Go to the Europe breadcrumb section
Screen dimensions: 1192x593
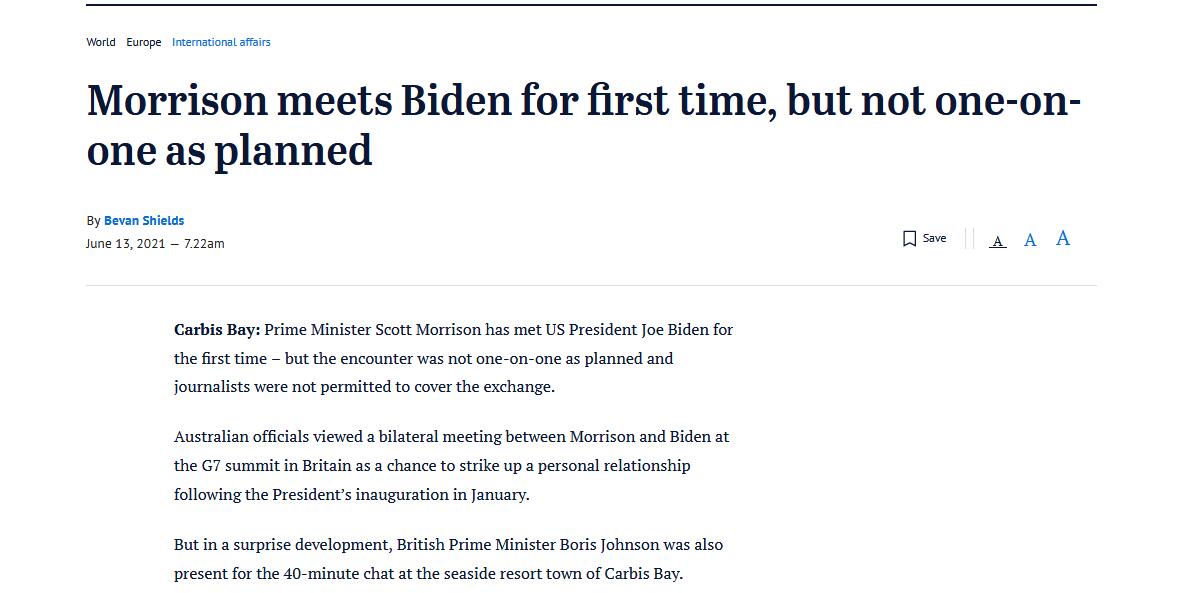tap(143, 42)
